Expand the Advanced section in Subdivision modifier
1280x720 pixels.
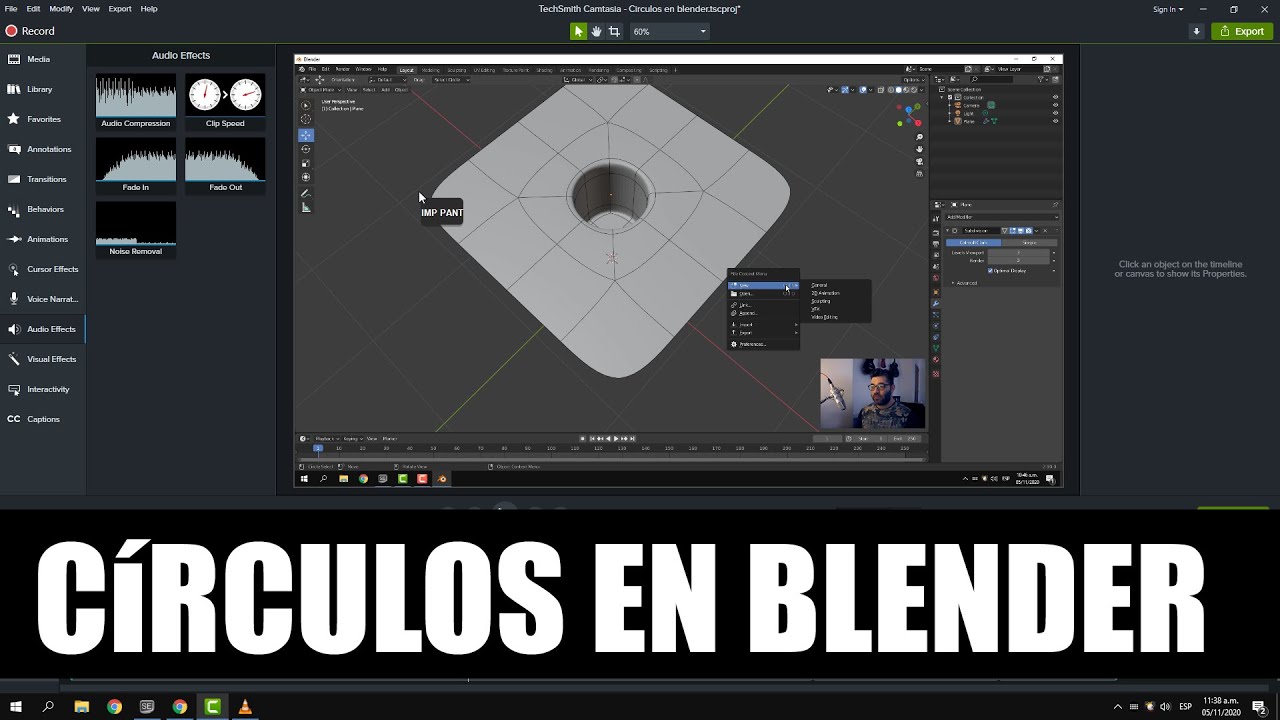966,283
